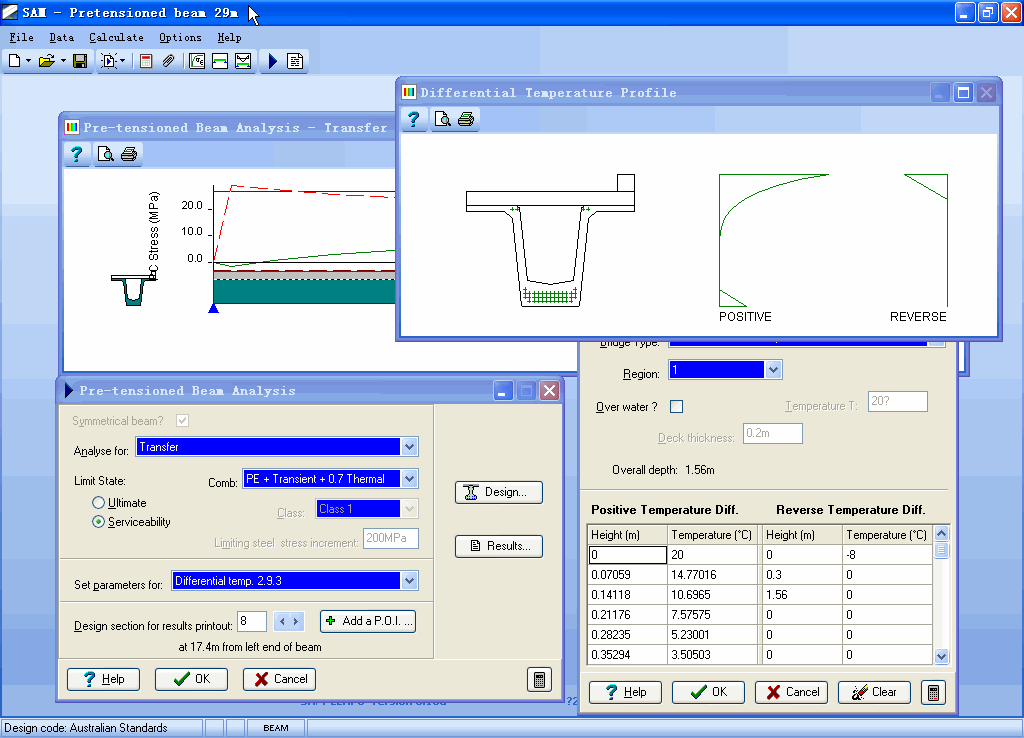Click Help in temperature parameters dialog
1024x738 pixels.
626,692
